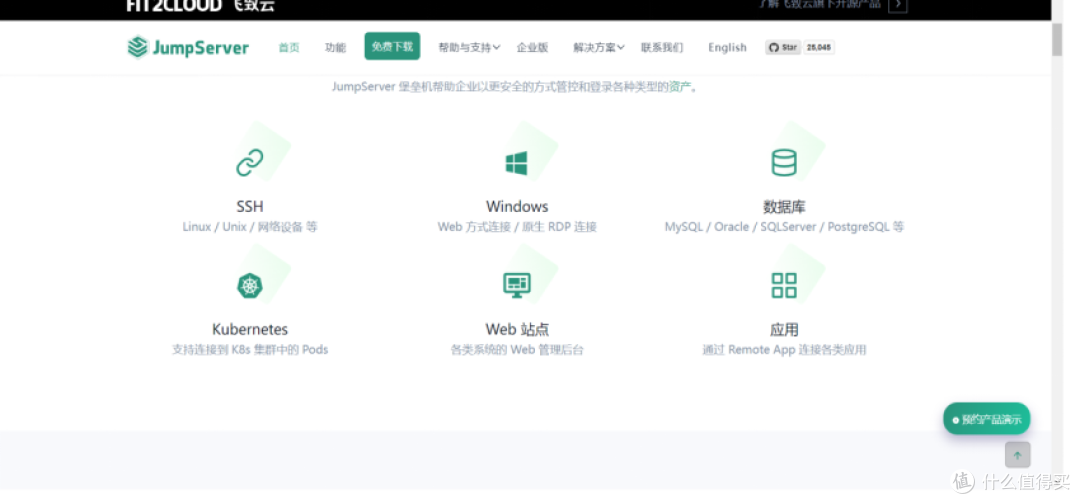Viewport: 1080px width, 504px height.
Task: Click the Web 站点 heading
Action: [x=517, y=329]
